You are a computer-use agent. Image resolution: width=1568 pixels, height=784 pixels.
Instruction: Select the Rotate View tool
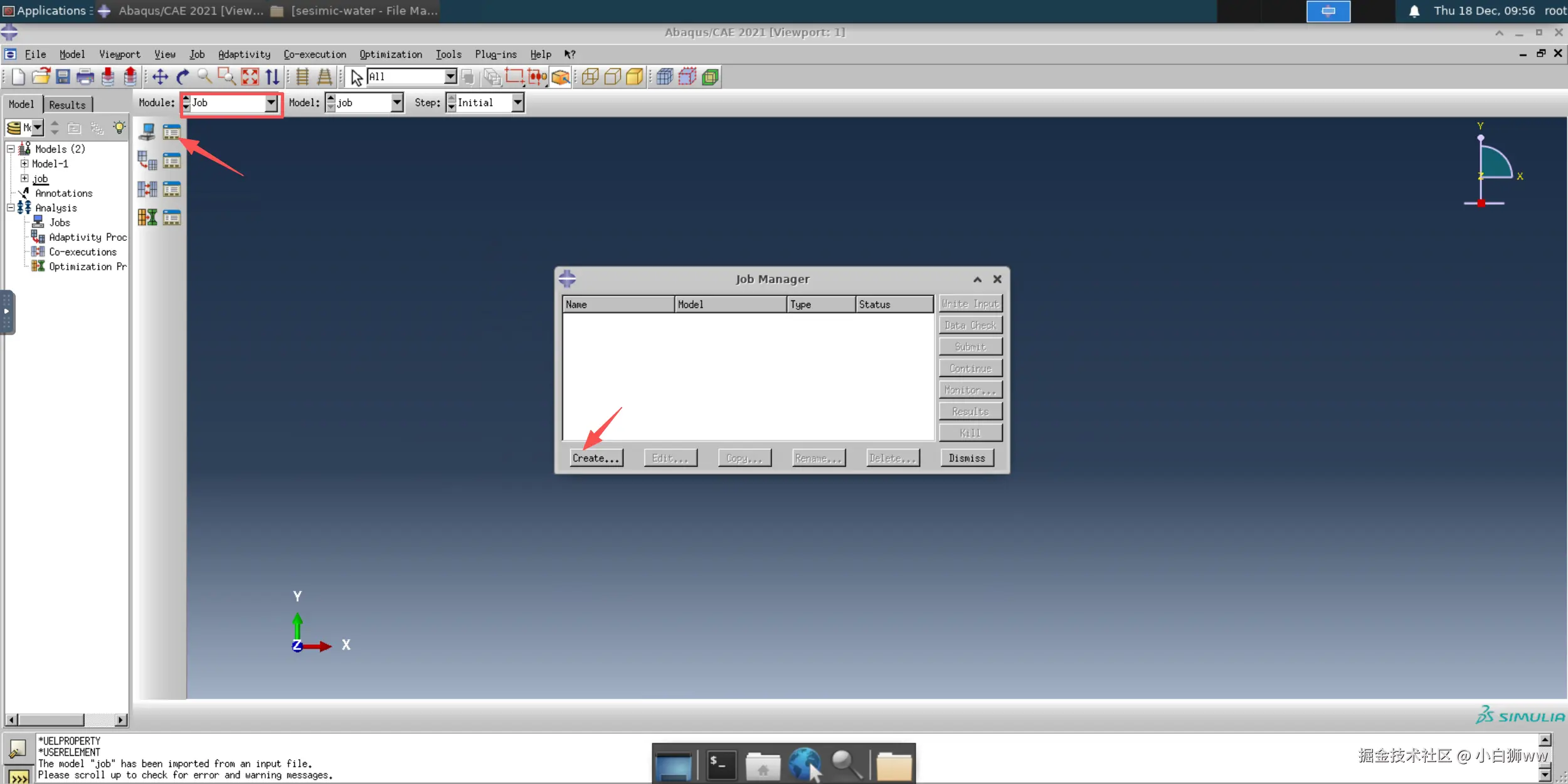[183, 77]
